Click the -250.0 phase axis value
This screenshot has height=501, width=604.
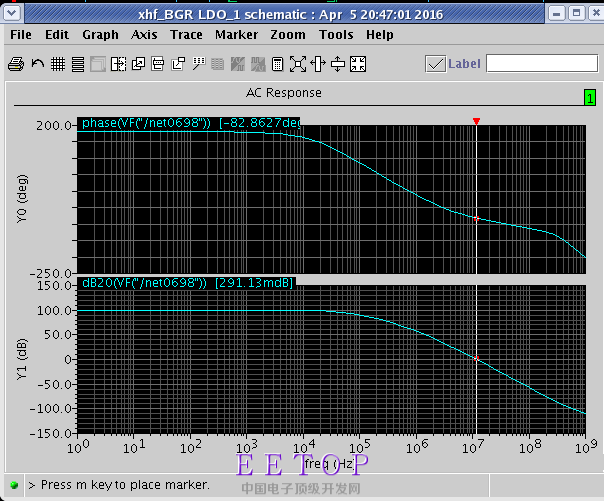pyautogui.click(x=50, y=273)
